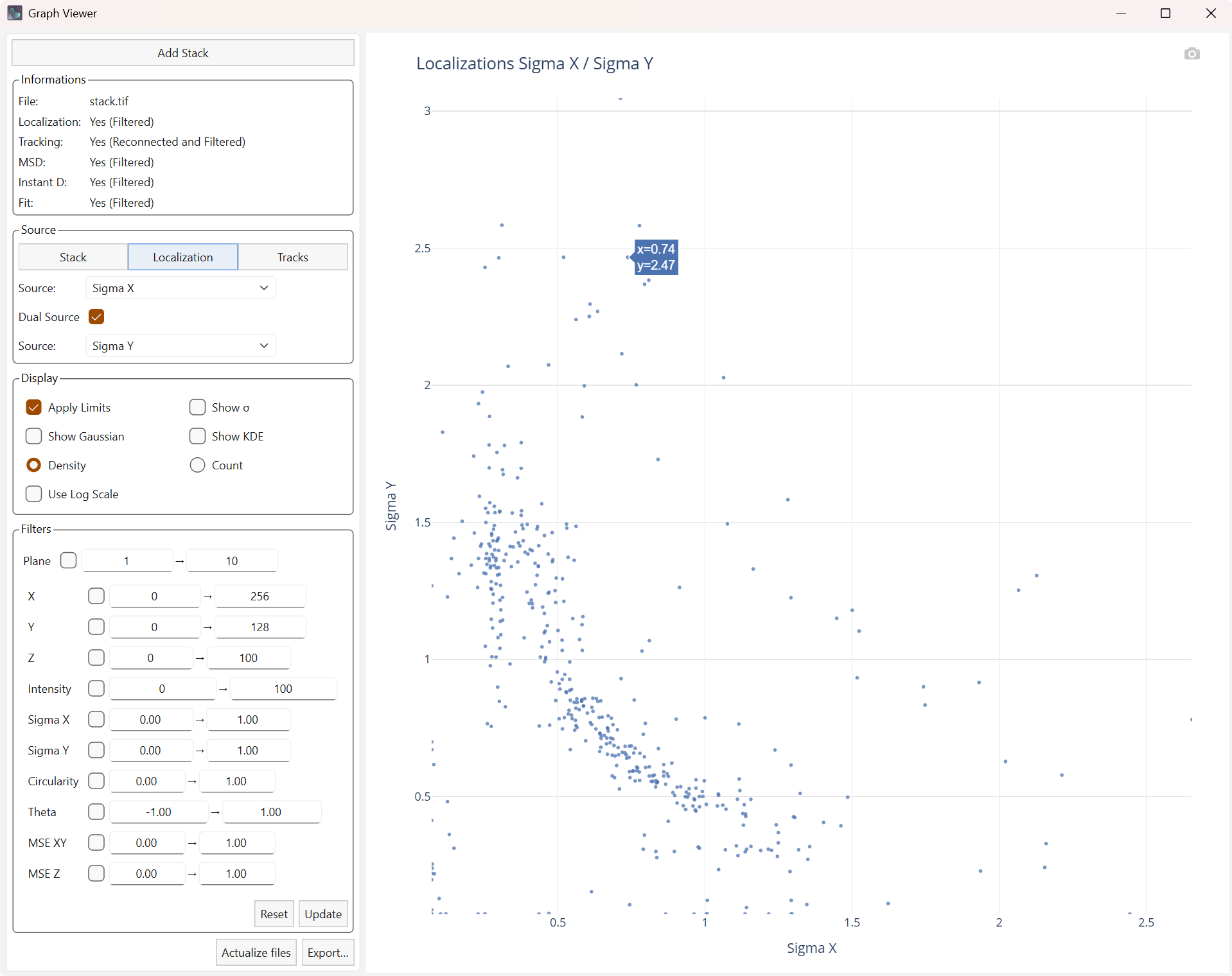Switch to the Tracks source tab

pyautogui.click(x=292, y=257)
